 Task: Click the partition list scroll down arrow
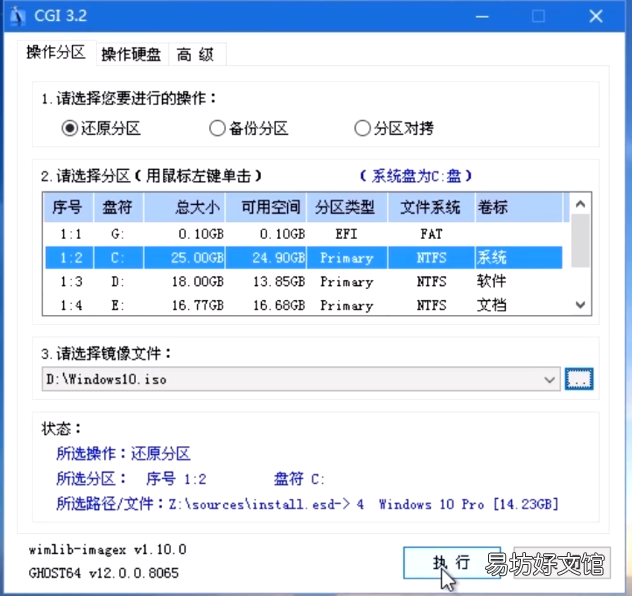(x=580, y=305)
